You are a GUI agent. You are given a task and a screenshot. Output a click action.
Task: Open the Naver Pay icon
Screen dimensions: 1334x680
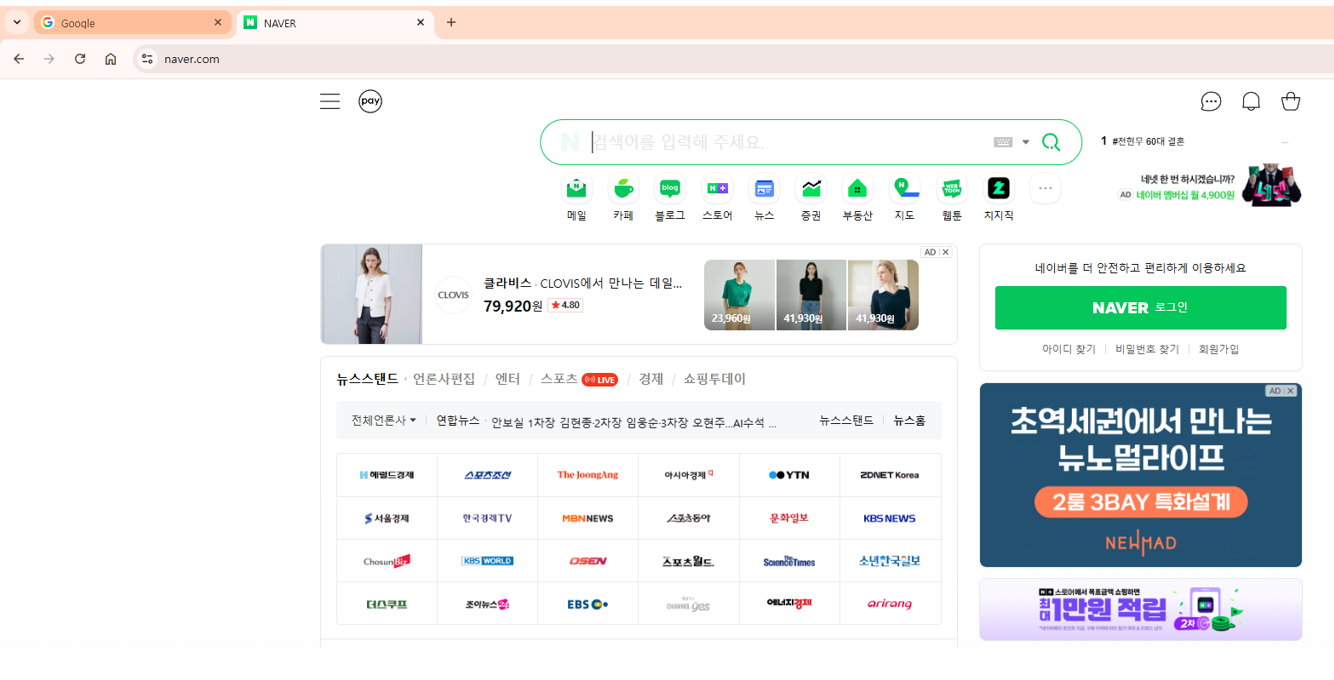tap(370, 101)
